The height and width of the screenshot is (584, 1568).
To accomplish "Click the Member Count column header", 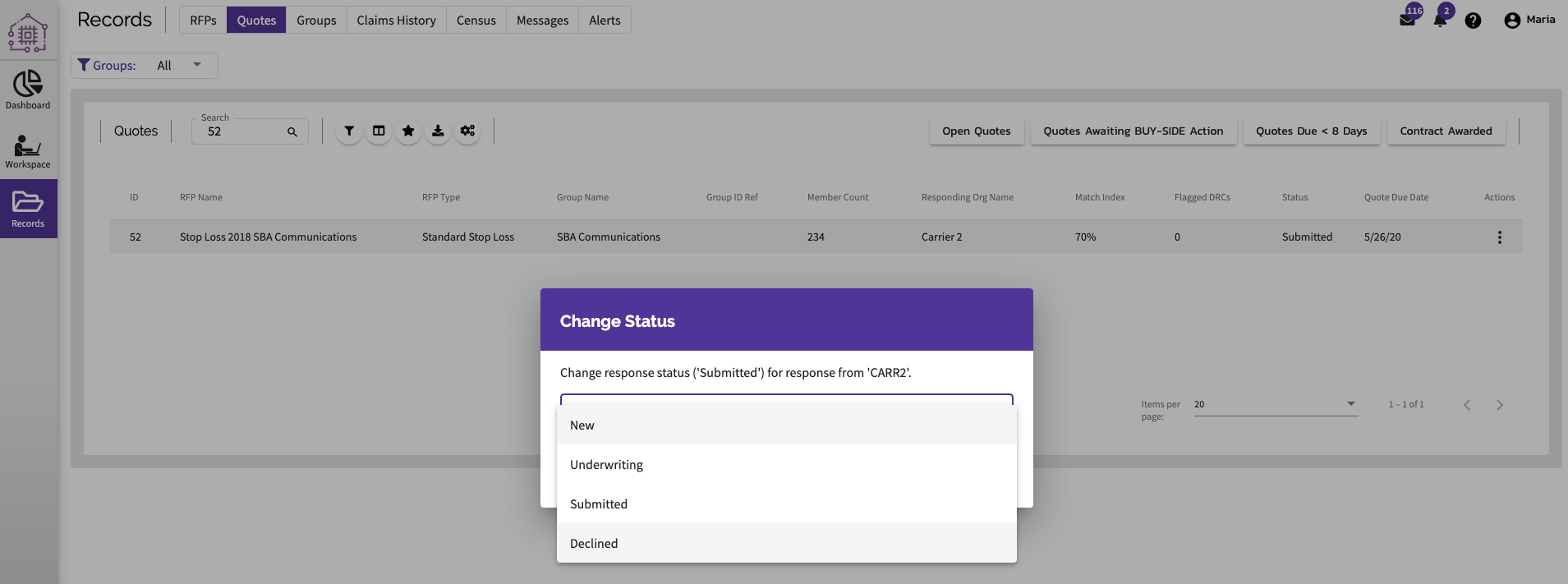I will click(x=838, y=197).
